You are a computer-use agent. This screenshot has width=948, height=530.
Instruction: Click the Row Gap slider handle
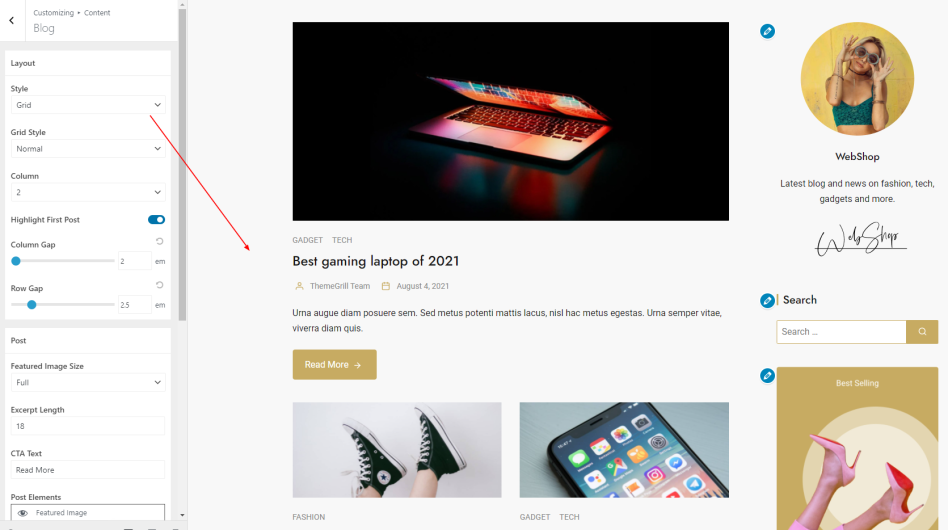pyautogui.click(x=31, y=305)
